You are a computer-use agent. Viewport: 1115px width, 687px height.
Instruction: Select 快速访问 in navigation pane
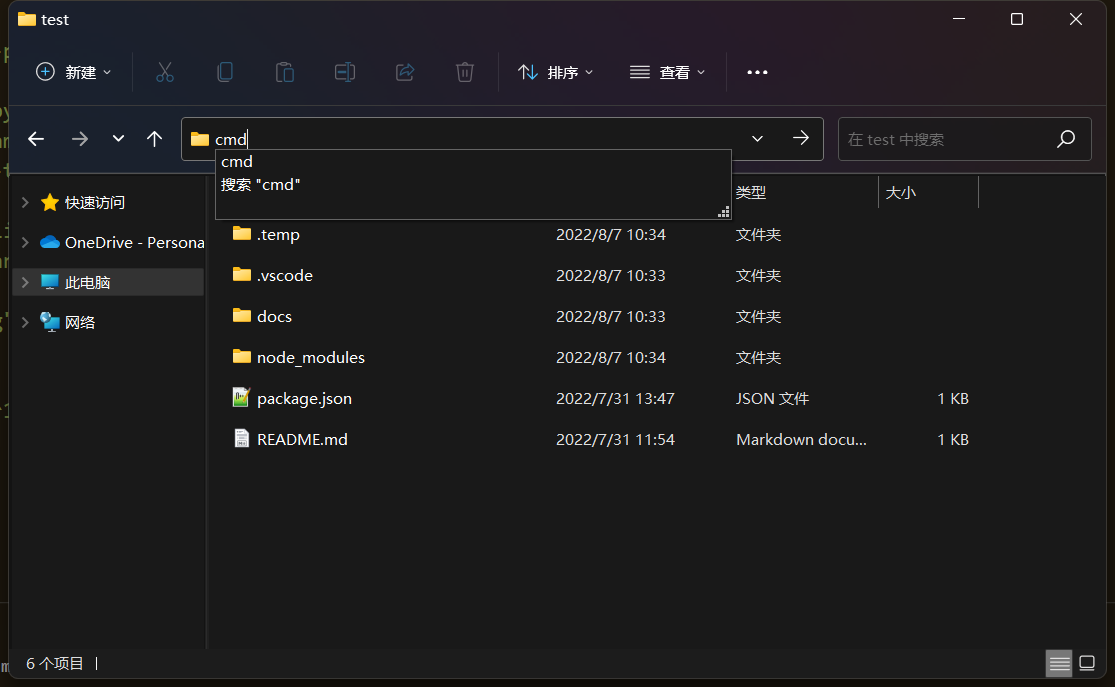pos(95,202)
